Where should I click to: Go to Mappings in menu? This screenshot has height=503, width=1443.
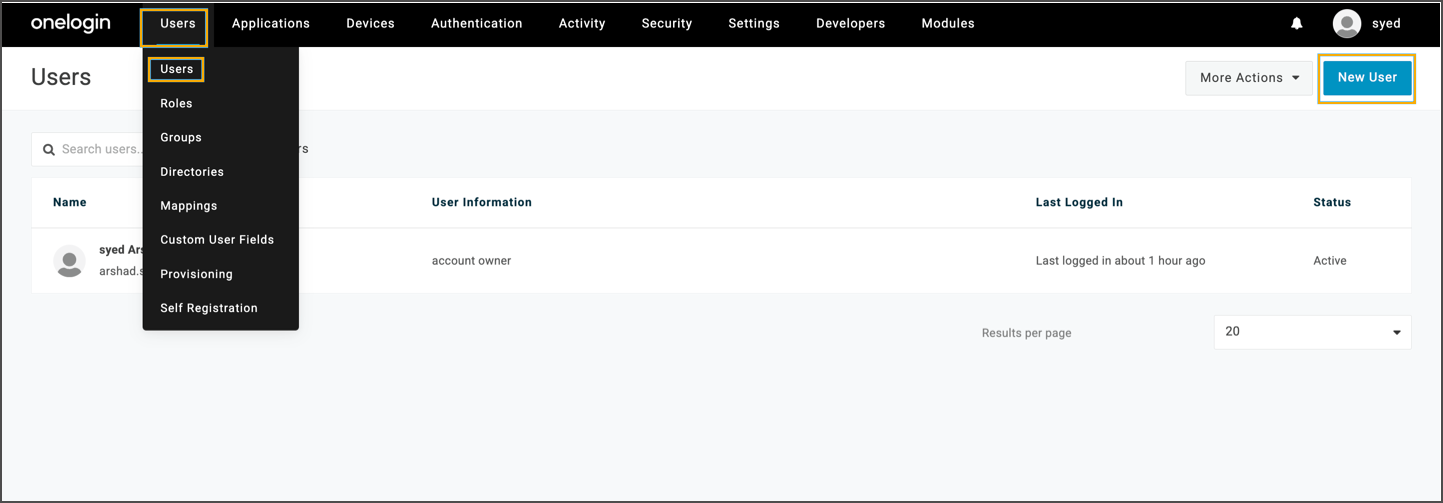coord(188,206)
